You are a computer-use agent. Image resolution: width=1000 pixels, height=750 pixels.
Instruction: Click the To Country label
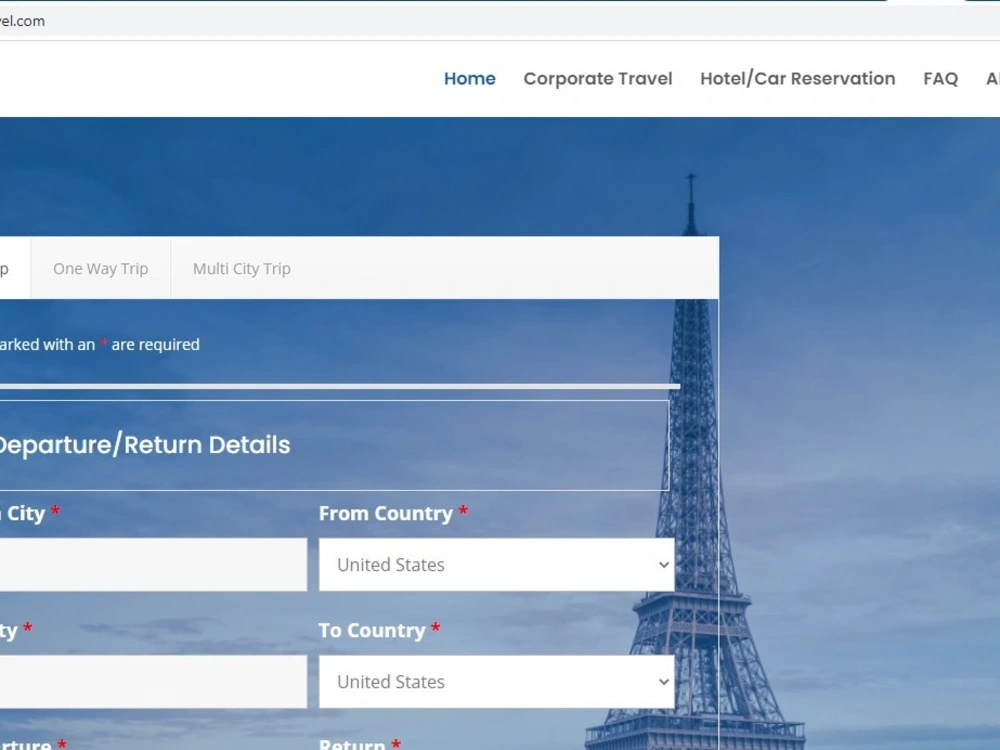pos(372,630)
